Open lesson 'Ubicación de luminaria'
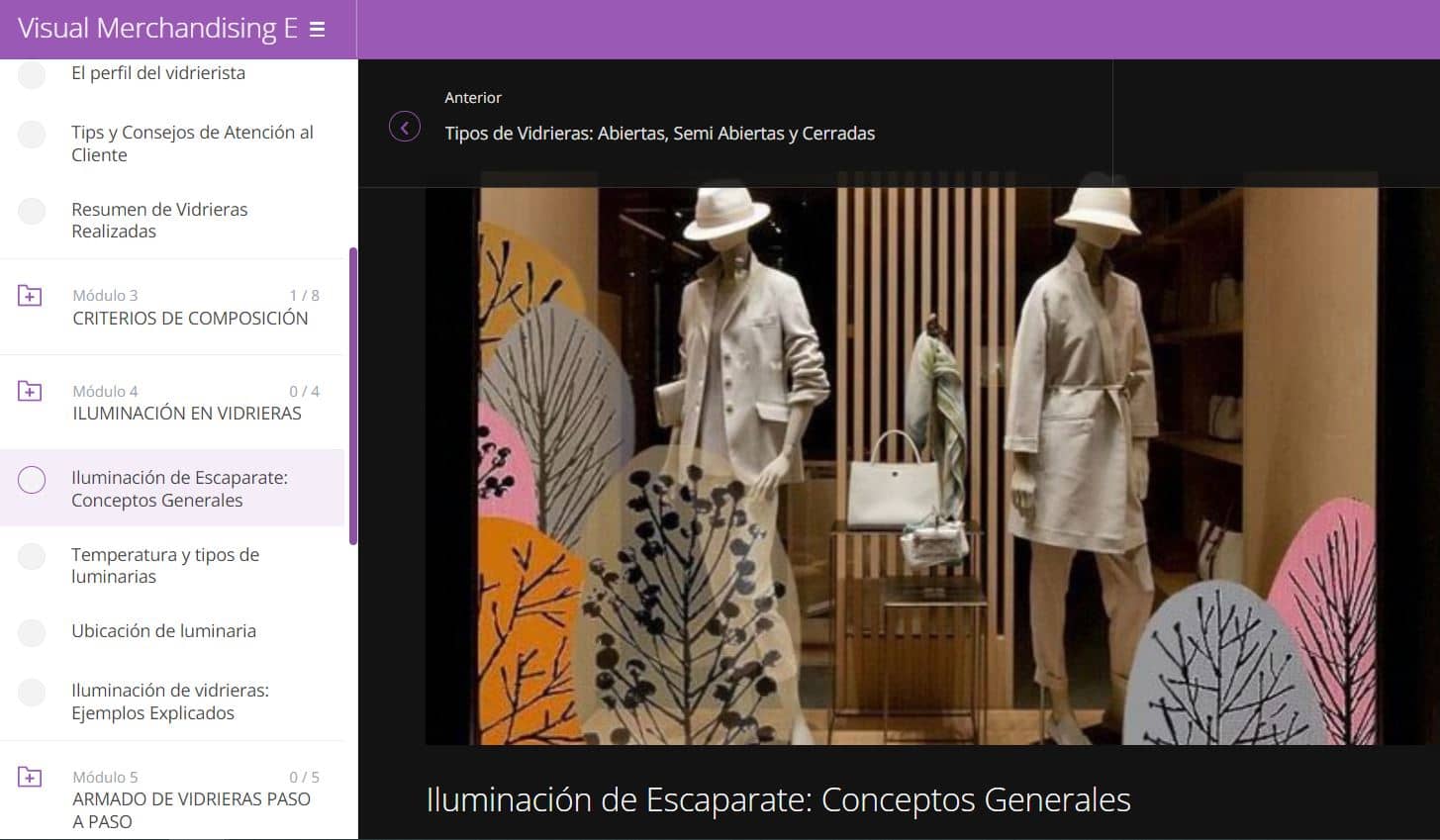 coord(163,631)
